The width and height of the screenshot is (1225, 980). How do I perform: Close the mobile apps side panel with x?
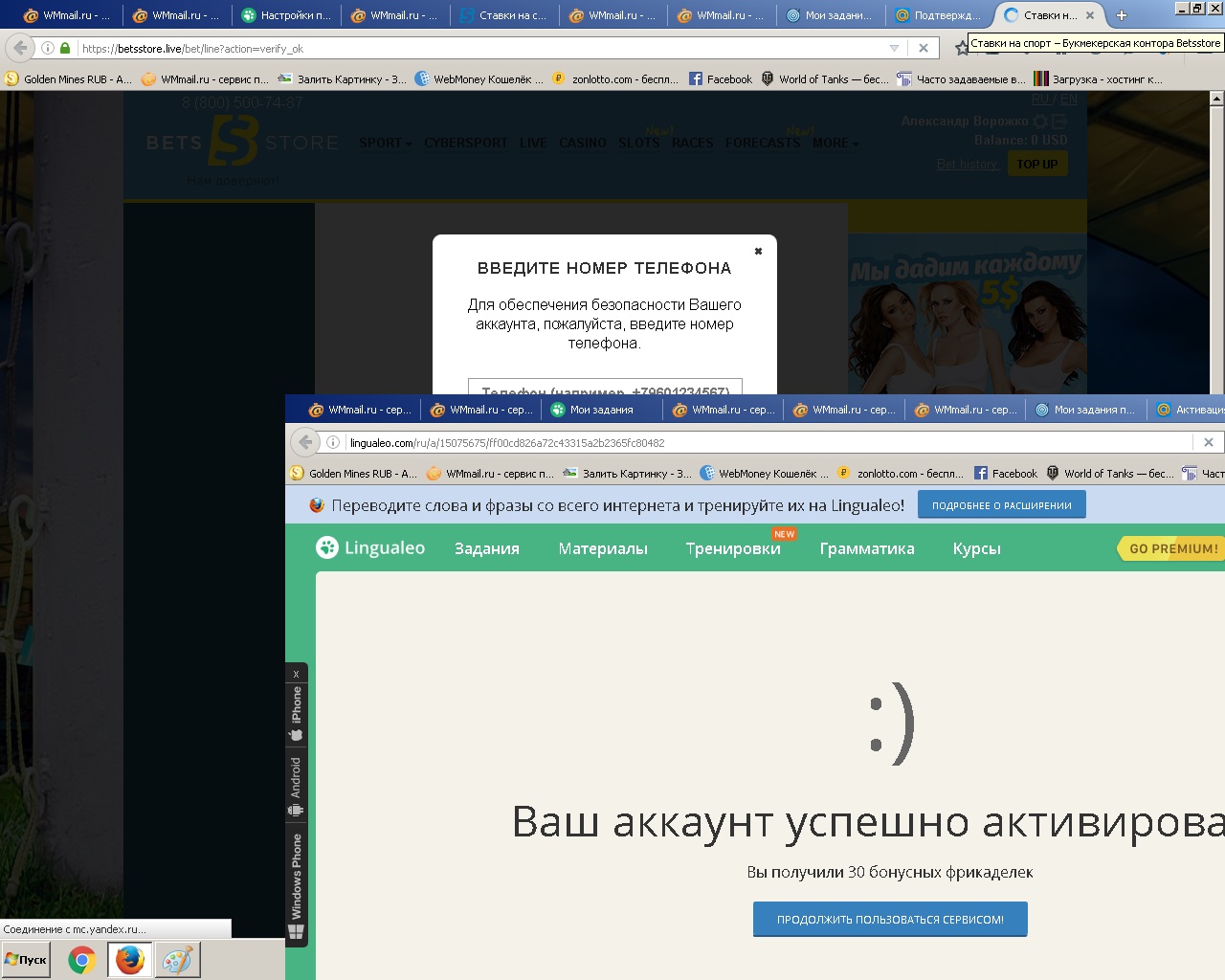point(296,674)
